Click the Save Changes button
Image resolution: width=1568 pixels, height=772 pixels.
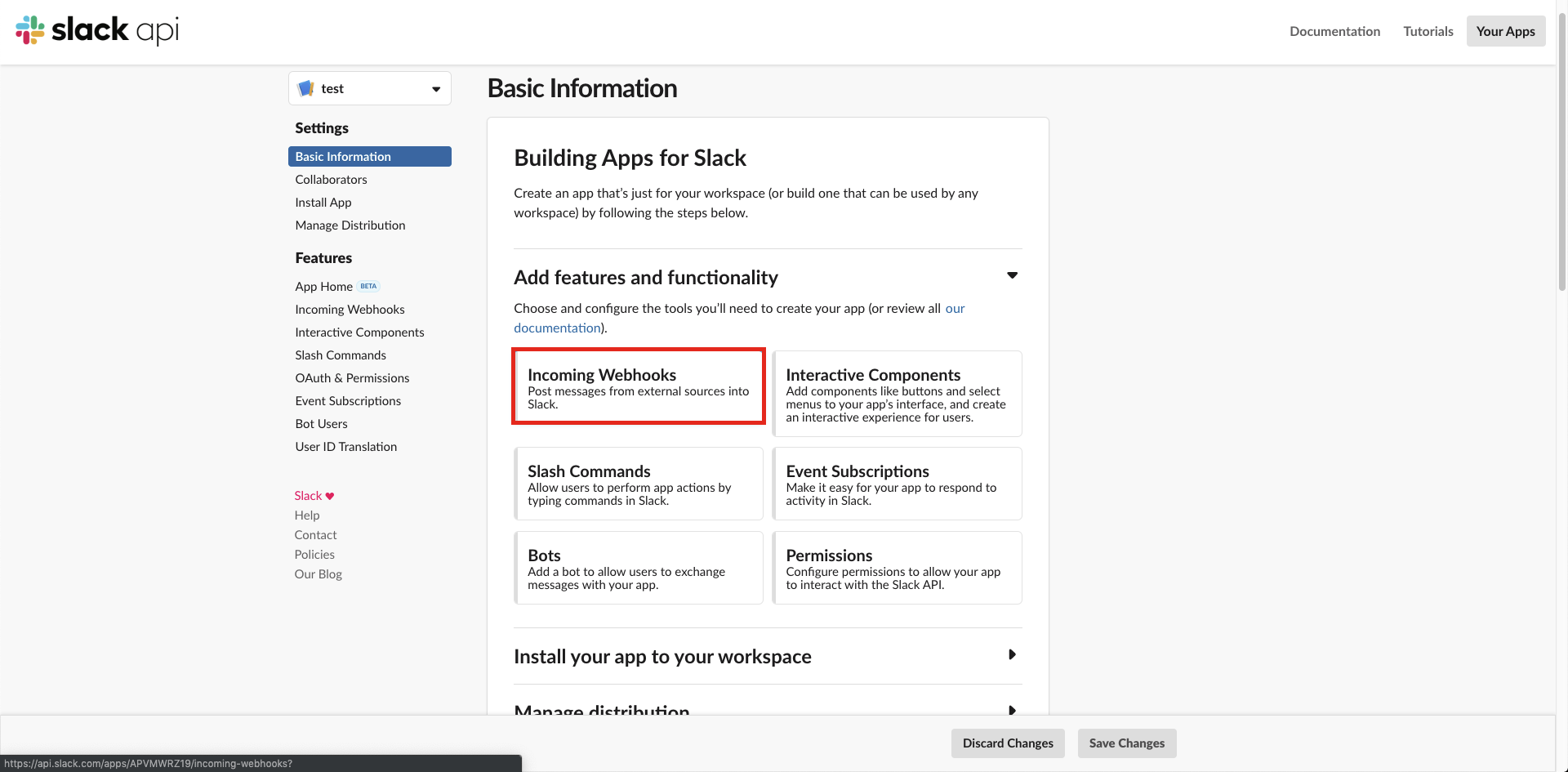click(x=1127, y=743)
